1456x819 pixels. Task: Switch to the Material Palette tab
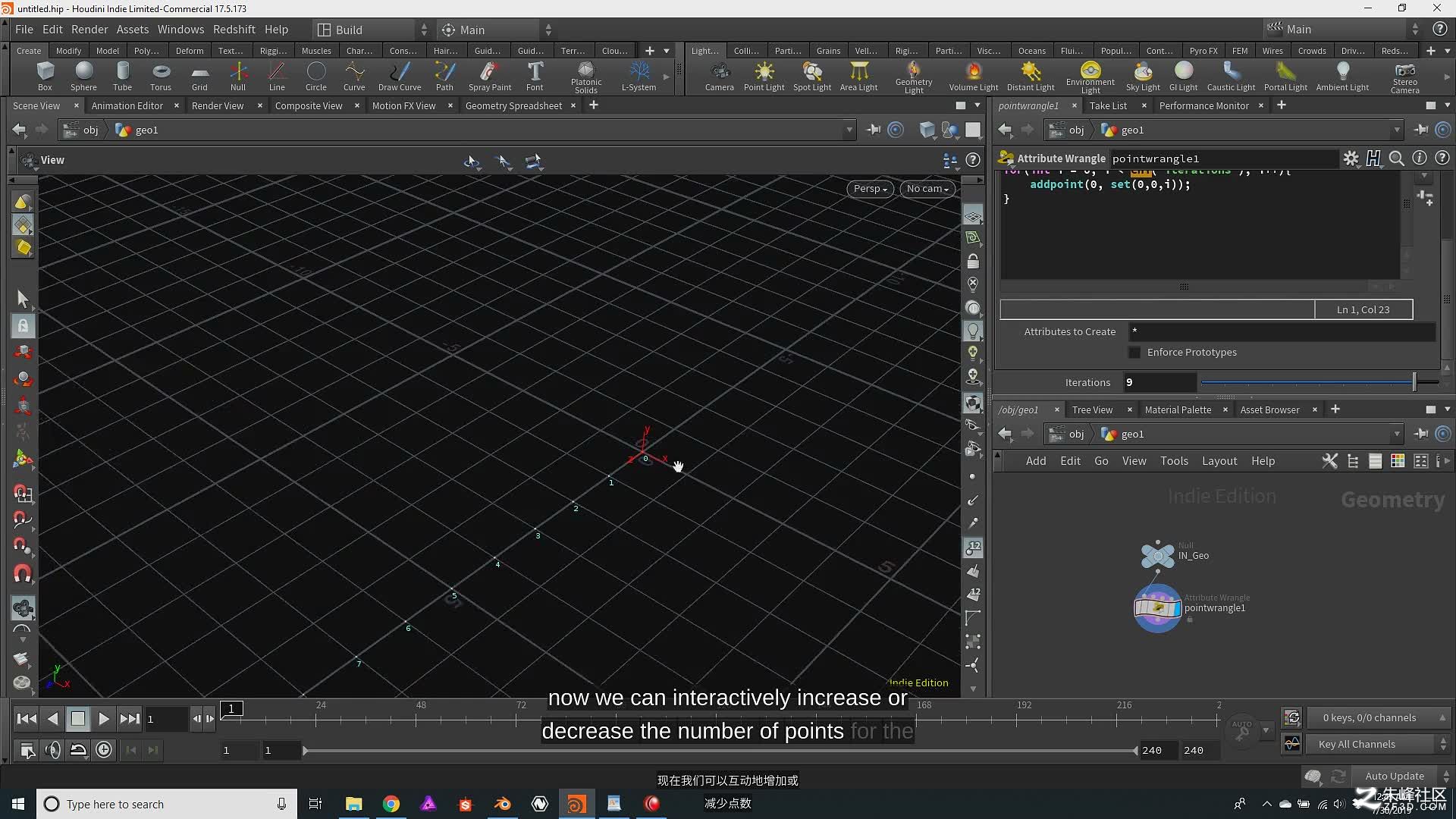[x=1178, y=409]
